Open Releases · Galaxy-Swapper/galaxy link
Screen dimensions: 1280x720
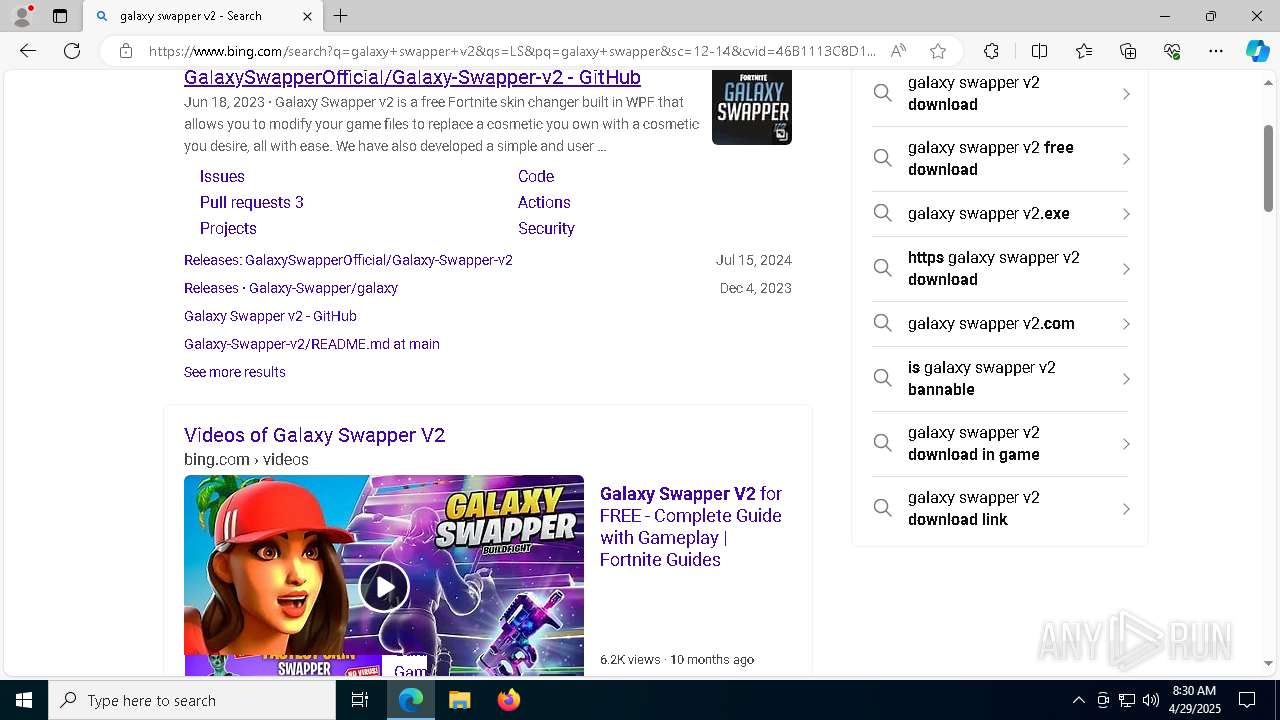(x=291, y=288)
